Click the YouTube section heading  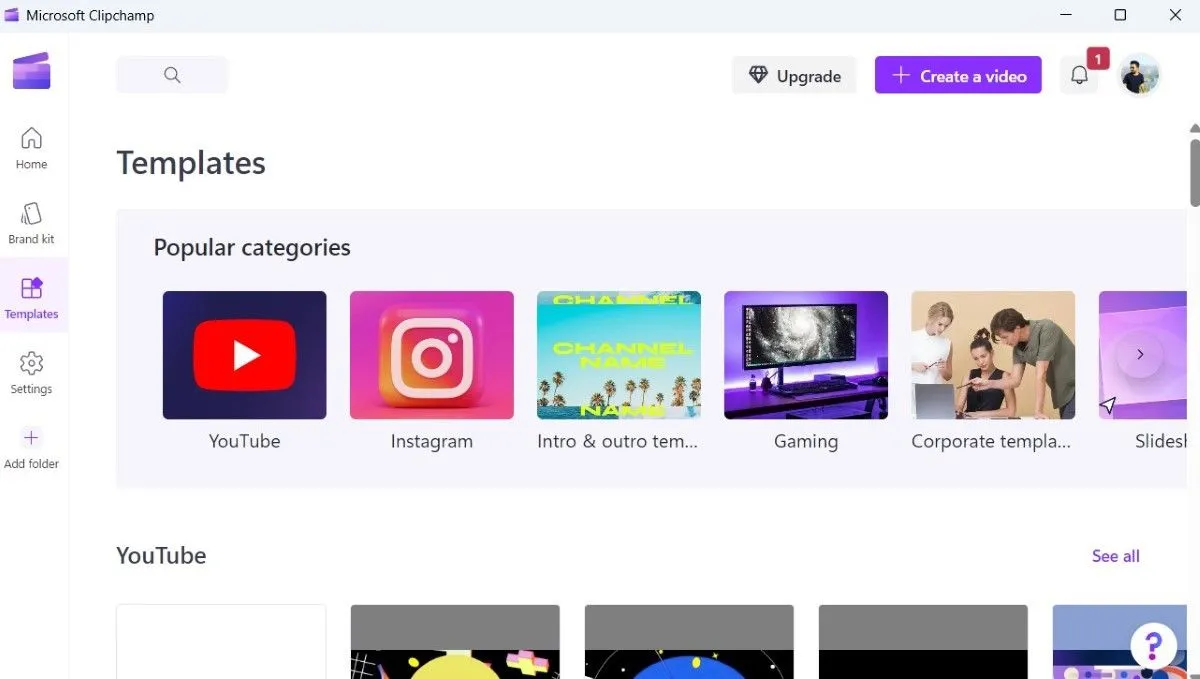point(161,555)
